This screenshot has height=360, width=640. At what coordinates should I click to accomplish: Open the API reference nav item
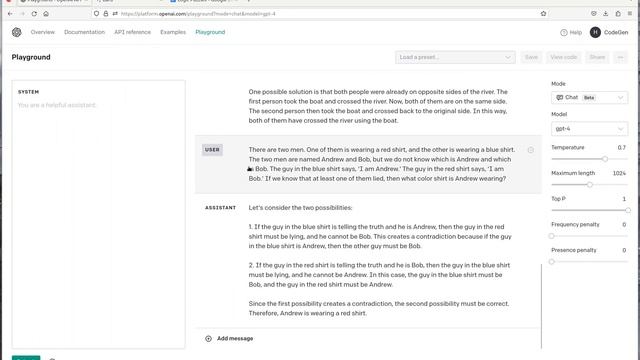[x=133, y=32]
